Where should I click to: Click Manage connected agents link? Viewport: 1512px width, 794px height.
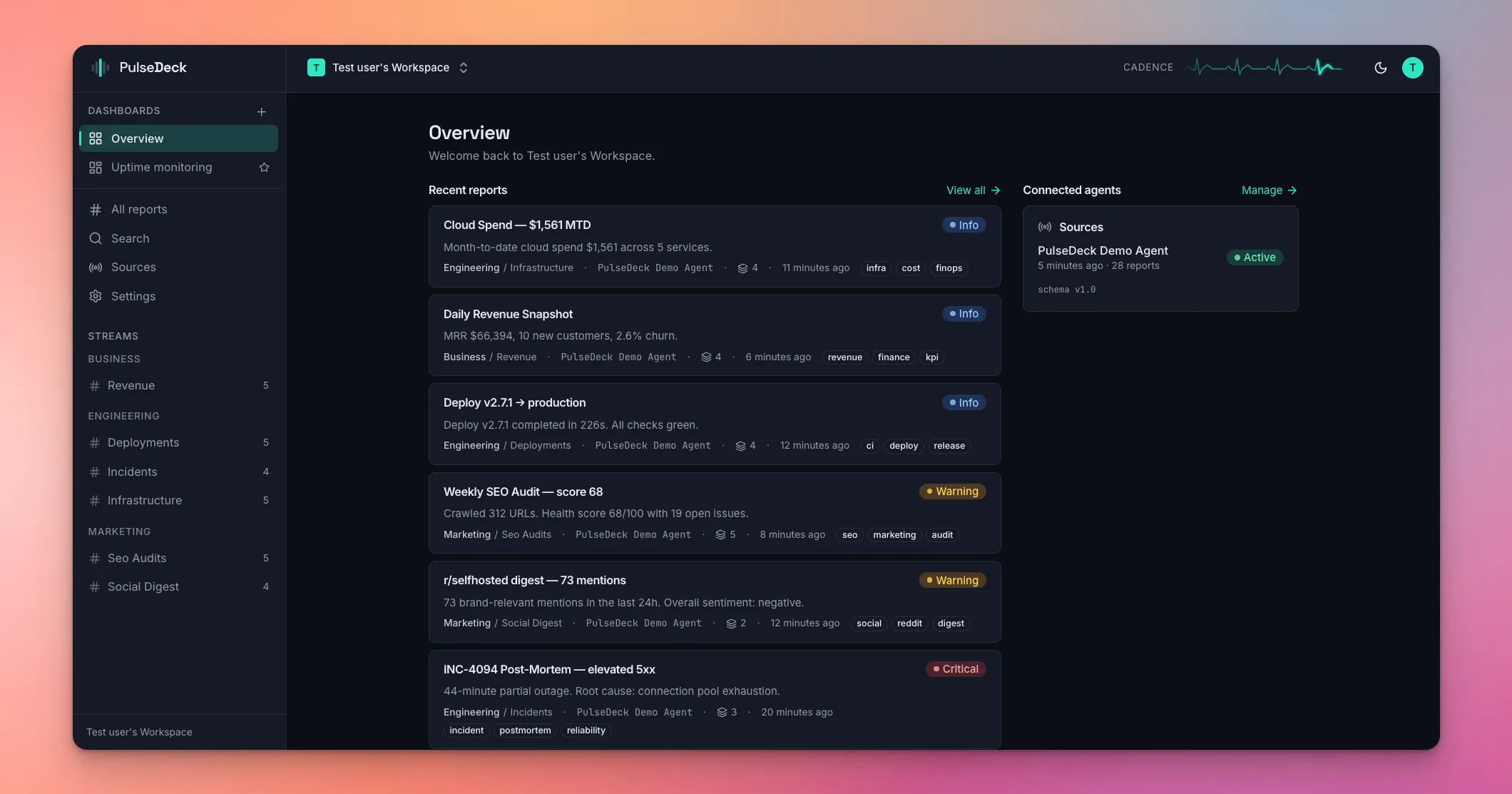[x=1269, y=190]
